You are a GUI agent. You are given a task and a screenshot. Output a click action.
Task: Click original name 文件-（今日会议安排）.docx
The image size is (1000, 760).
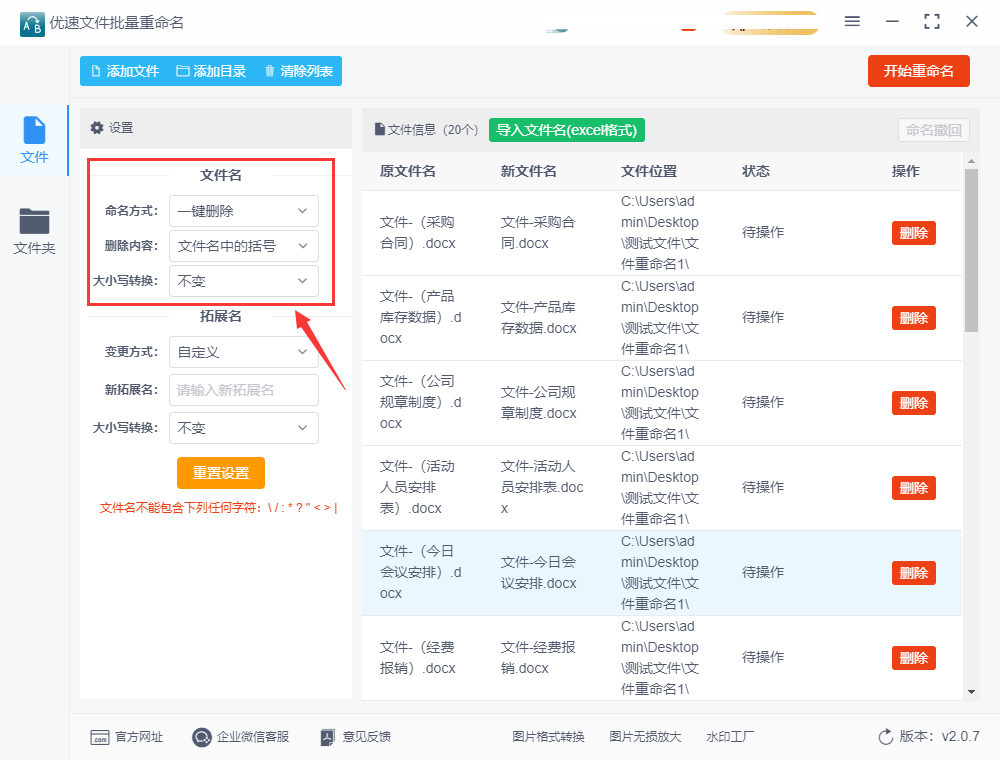[x=421, y=572]
